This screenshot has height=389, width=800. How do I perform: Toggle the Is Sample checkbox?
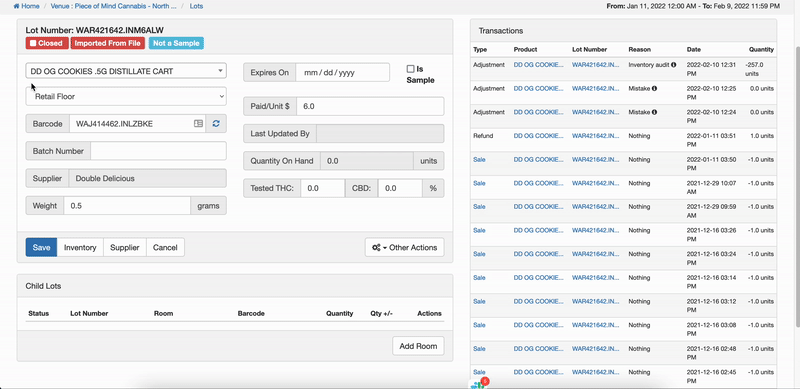point(410,68)
